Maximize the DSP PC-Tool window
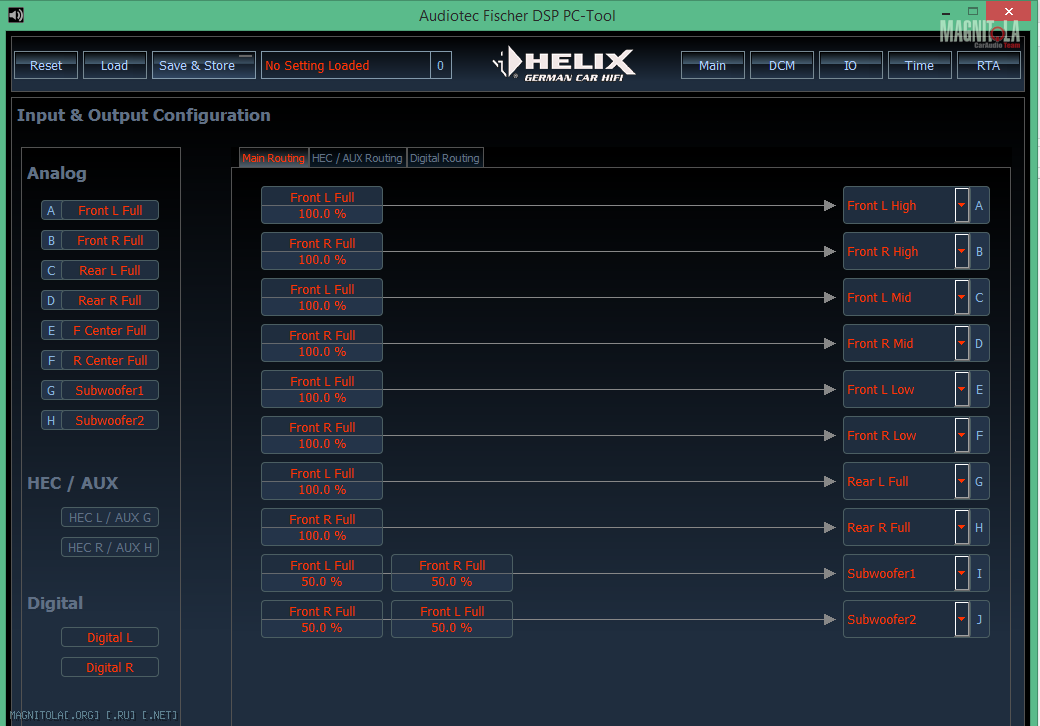 pos(973,11)
